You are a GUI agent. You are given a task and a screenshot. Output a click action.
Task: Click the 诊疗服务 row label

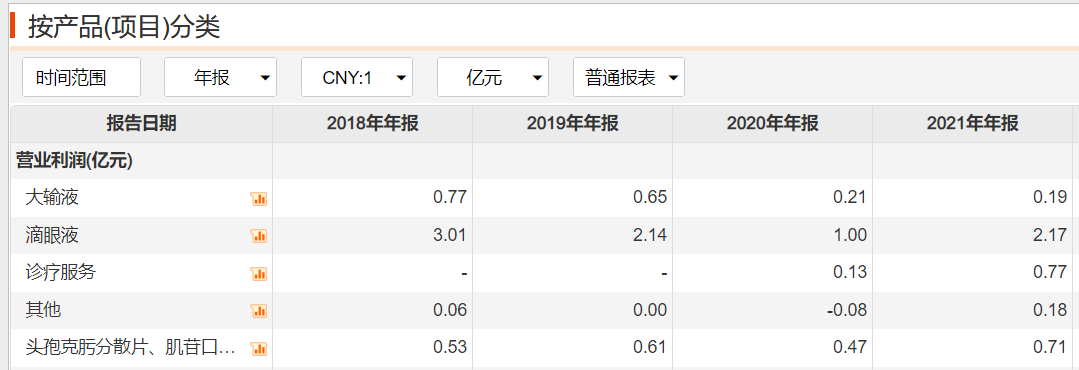61,273
